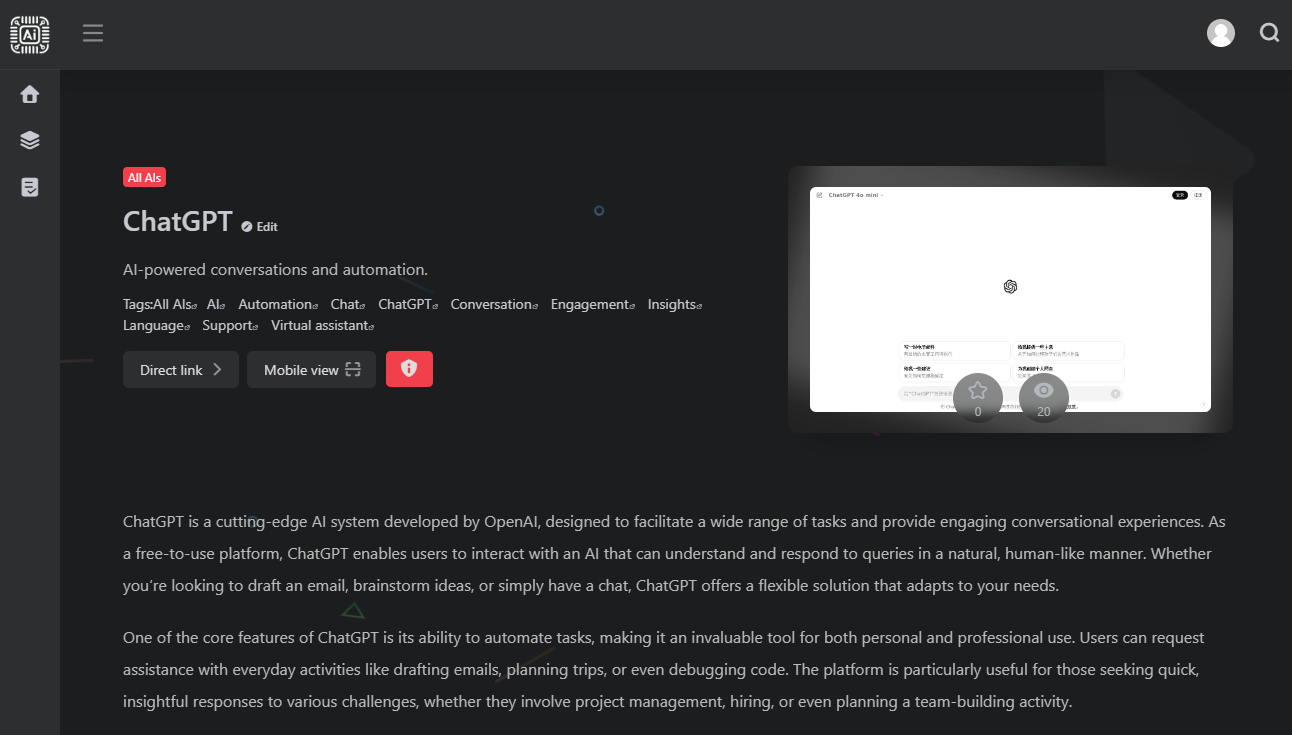
Task: Click the star favorite icon
Action: coord(978,397)
